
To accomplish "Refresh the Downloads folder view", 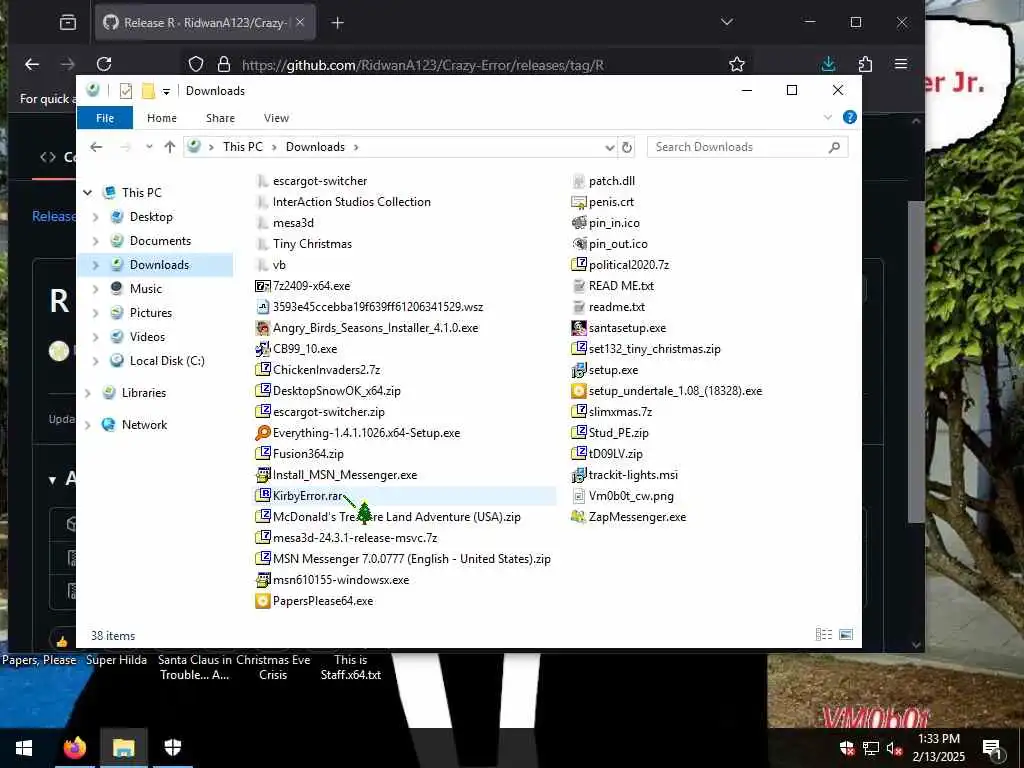I will click(627, 147).
